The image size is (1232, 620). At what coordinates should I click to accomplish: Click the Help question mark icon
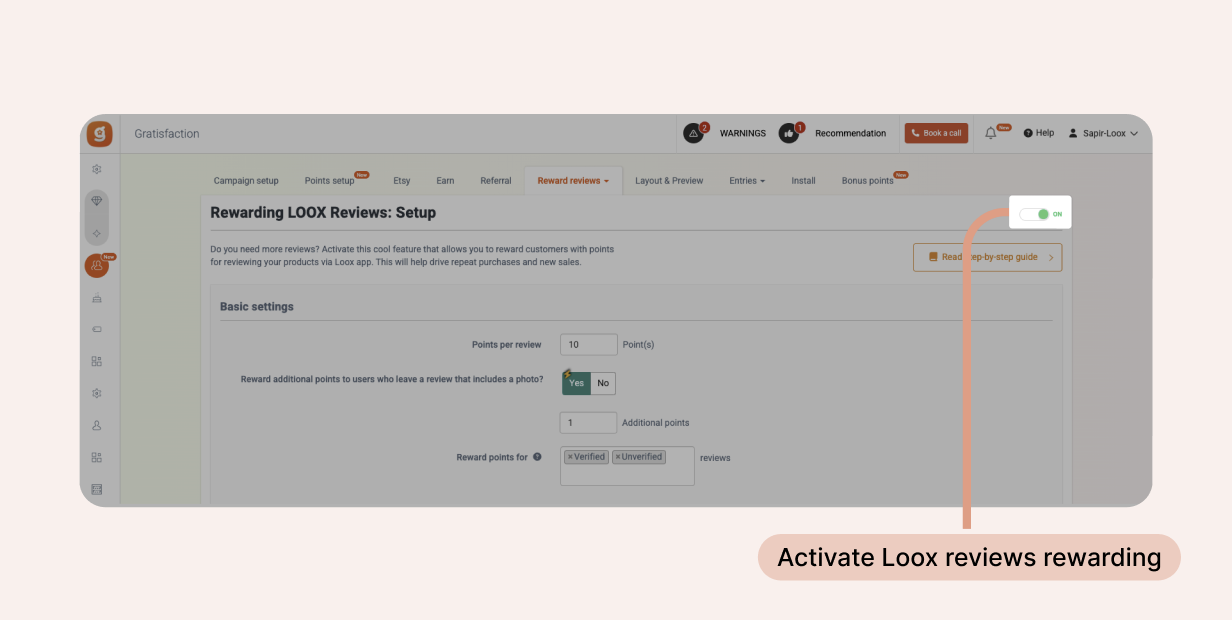pos(1027,133)
